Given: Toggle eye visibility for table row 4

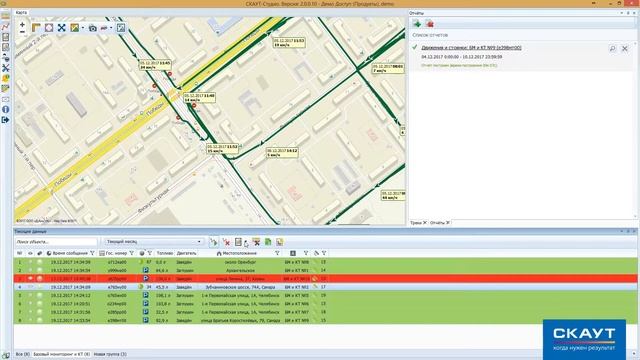Looking at the screenshot, I should click(x=31, y=287).
